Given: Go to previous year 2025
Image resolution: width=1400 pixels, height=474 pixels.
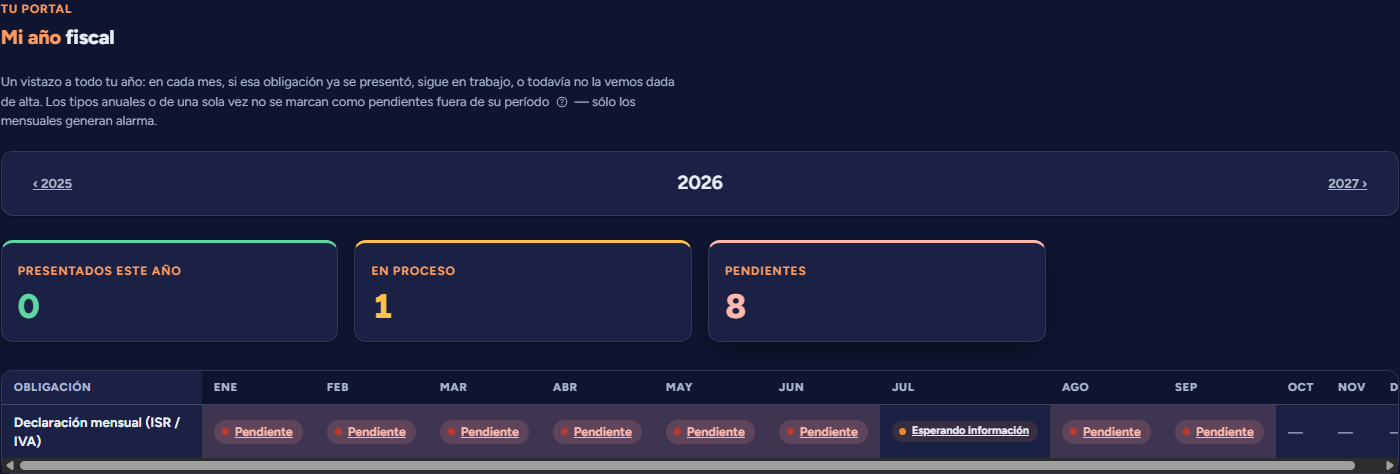Looking at the screenshot, I should 52,184.
